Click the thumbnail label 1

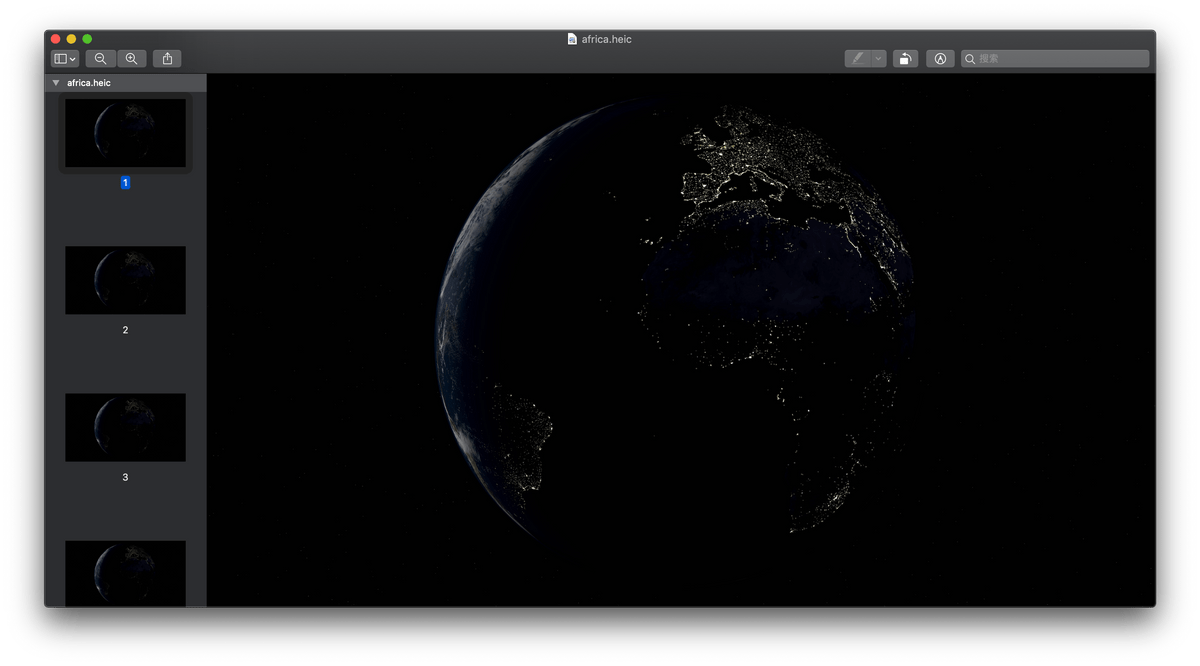(125, 183)
